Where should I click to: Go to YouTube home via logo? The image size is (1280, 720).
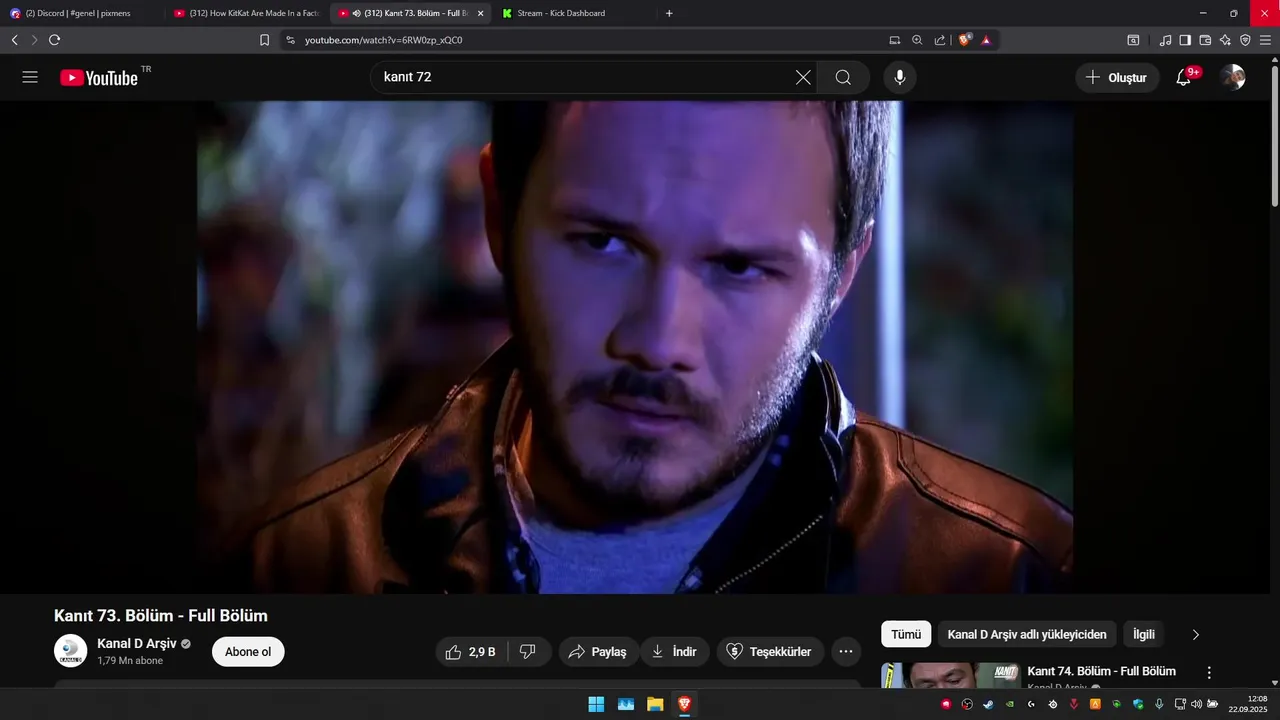pyautogui.click(x=99, y=78)
